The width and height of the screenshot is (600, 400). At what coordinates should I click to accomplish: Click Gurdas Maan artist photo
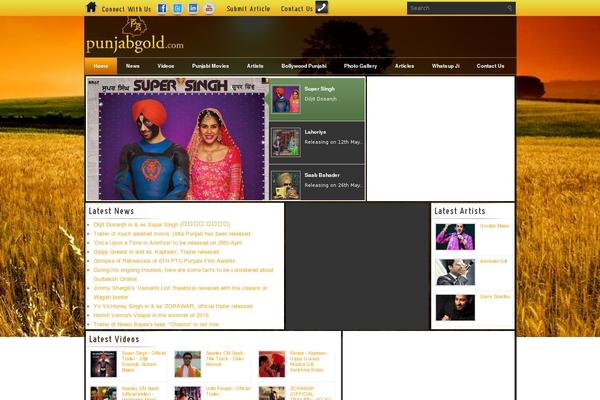[x=455, y=237]
